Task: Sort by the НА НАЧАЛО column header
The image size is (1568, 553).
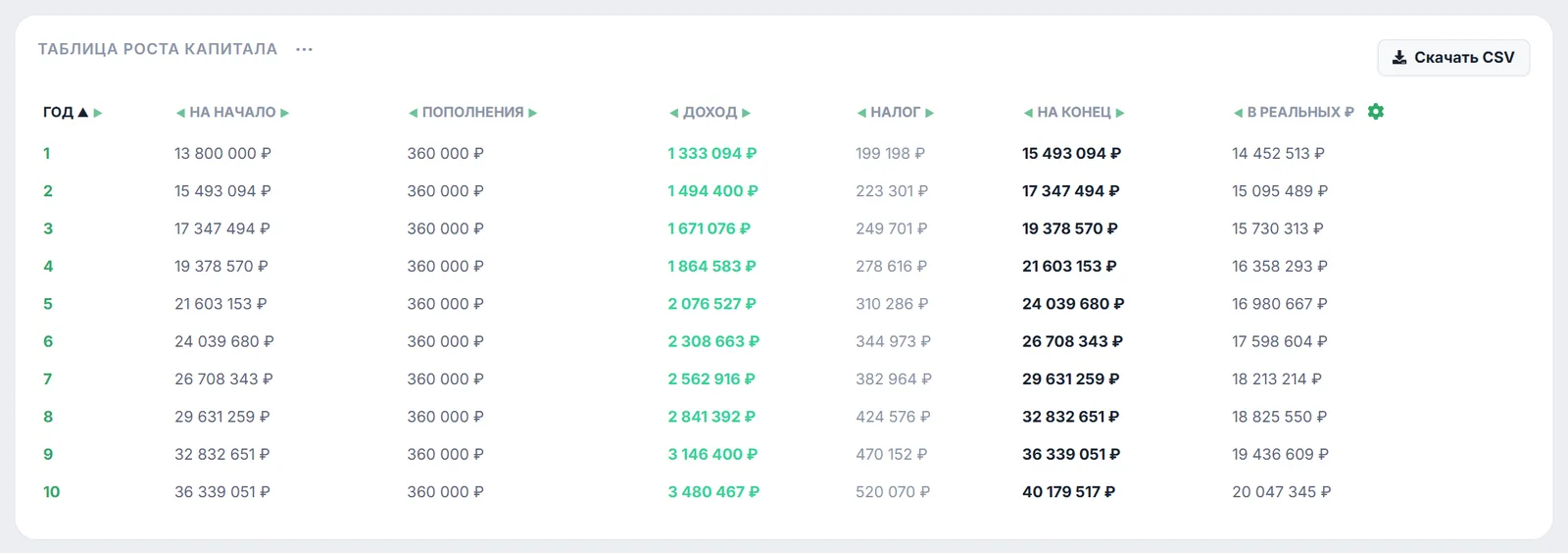Action: pyautogui.click(x=232, y=113)
